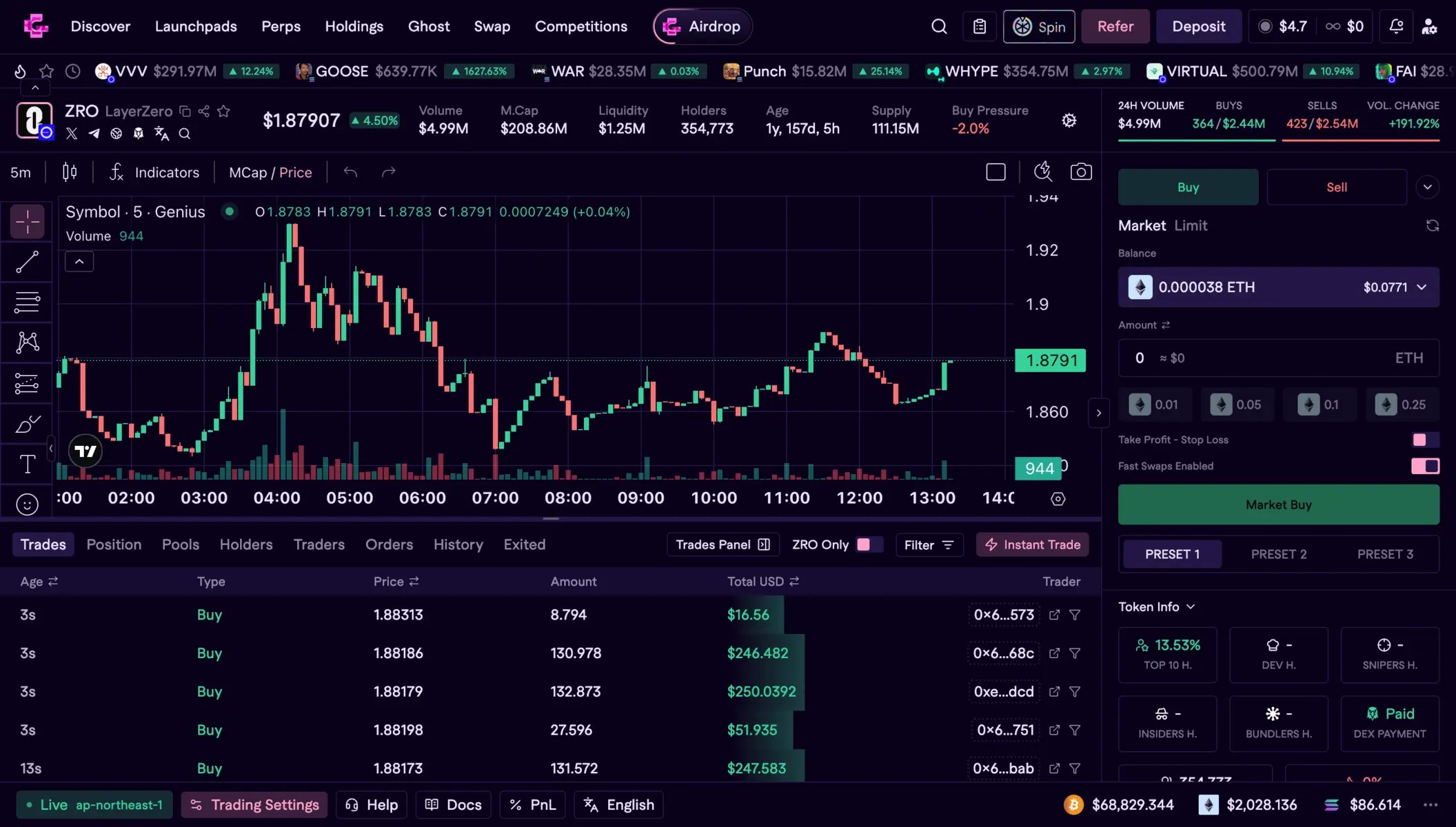Toggle the Trades Panel layout
Image resolution: width=1456 pixels, height=827 pixels.
(722, 544)
